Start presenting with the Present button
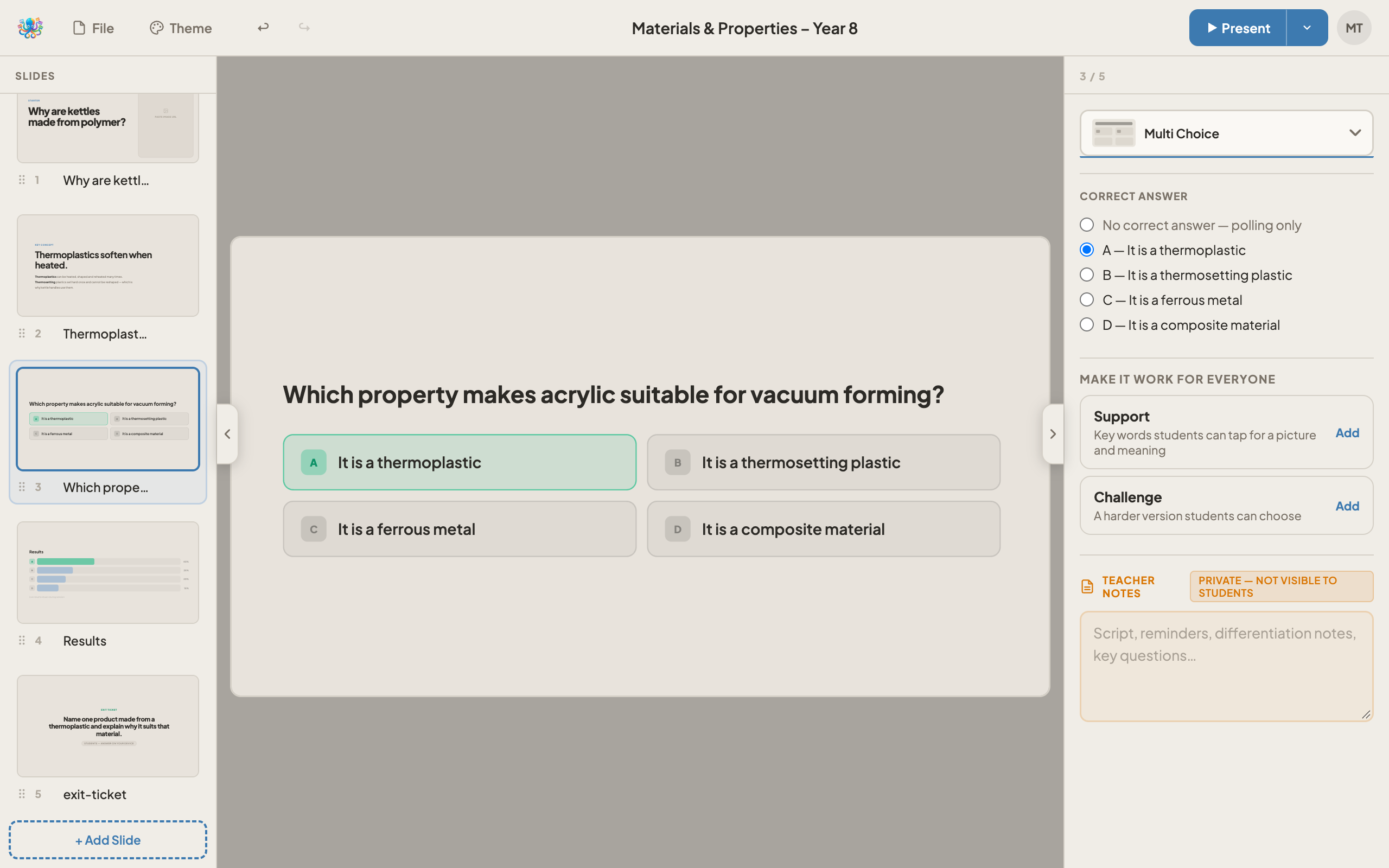Screen dimensions: 1389x868 pos(1238,28)
